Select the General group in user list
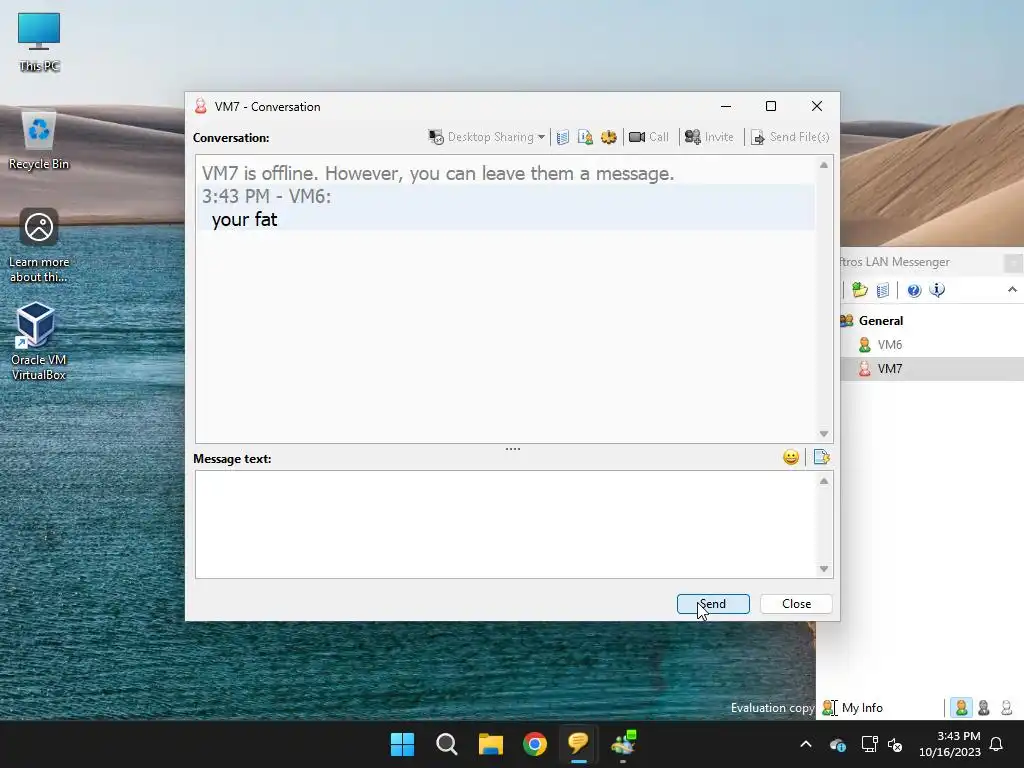This screenshot has width=1024, height=768. [x=880, y=321]
